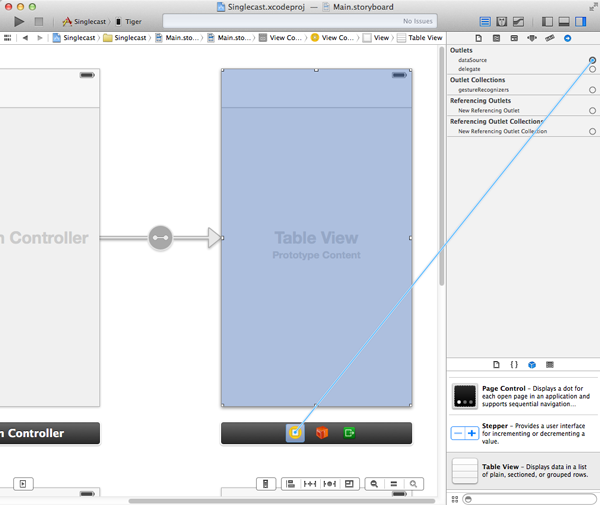
Task: Show the Assistant editor
Action: (x=501, y=22)
